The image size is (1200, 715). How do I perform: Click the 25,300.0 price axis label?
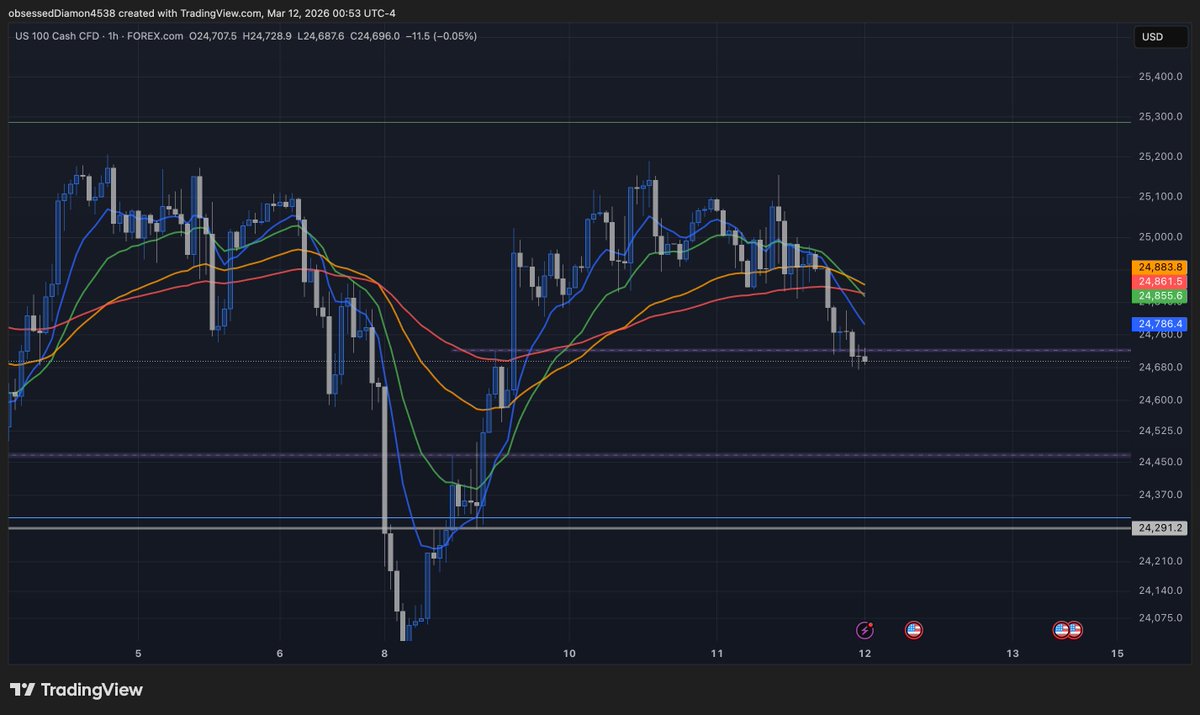[x=1160, y=117]
